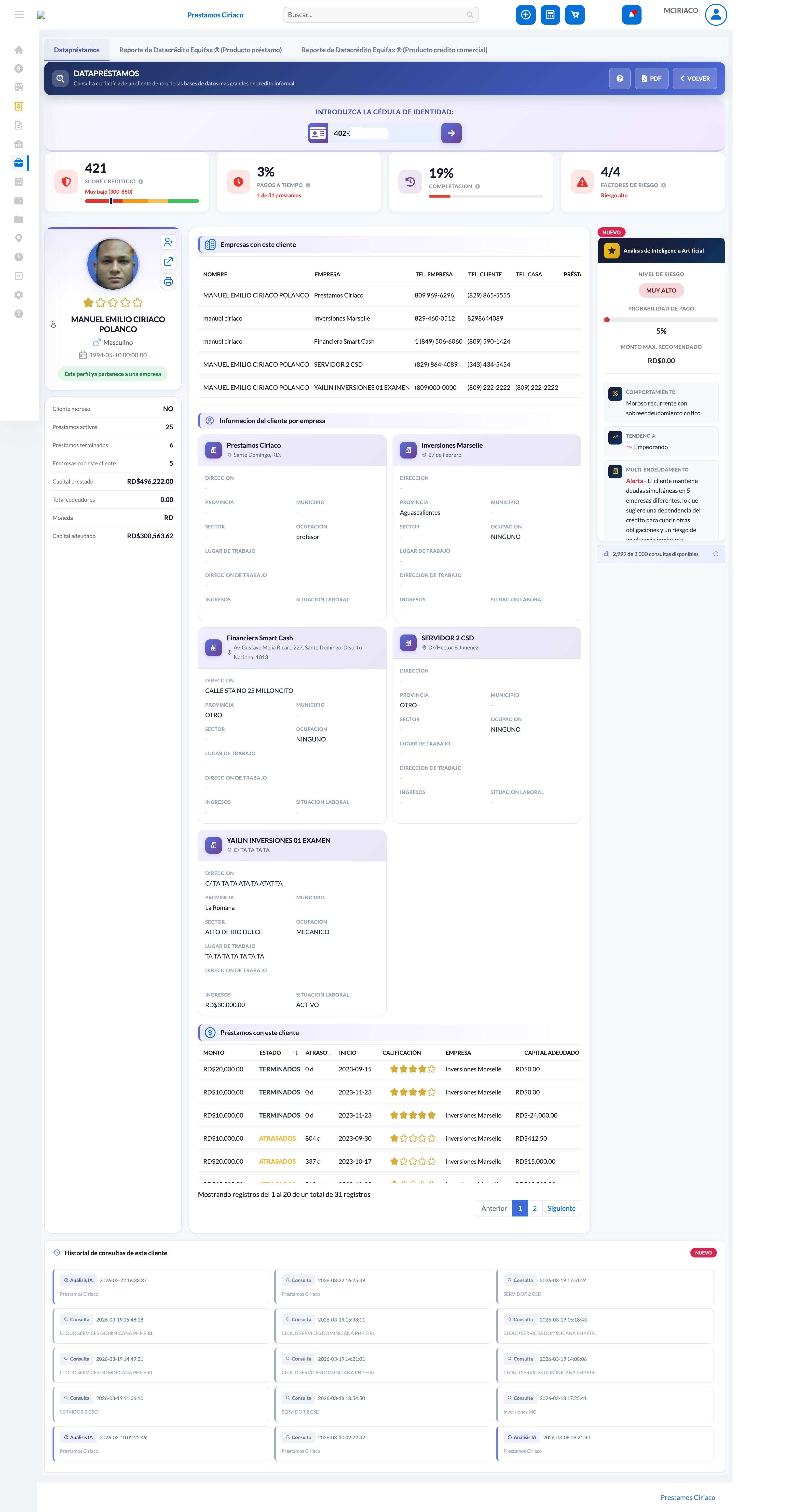This screenshot has width=793, height=1512.
Task: Click the SERVIDOR 2 CSD company card header
Action: point(487,643)
